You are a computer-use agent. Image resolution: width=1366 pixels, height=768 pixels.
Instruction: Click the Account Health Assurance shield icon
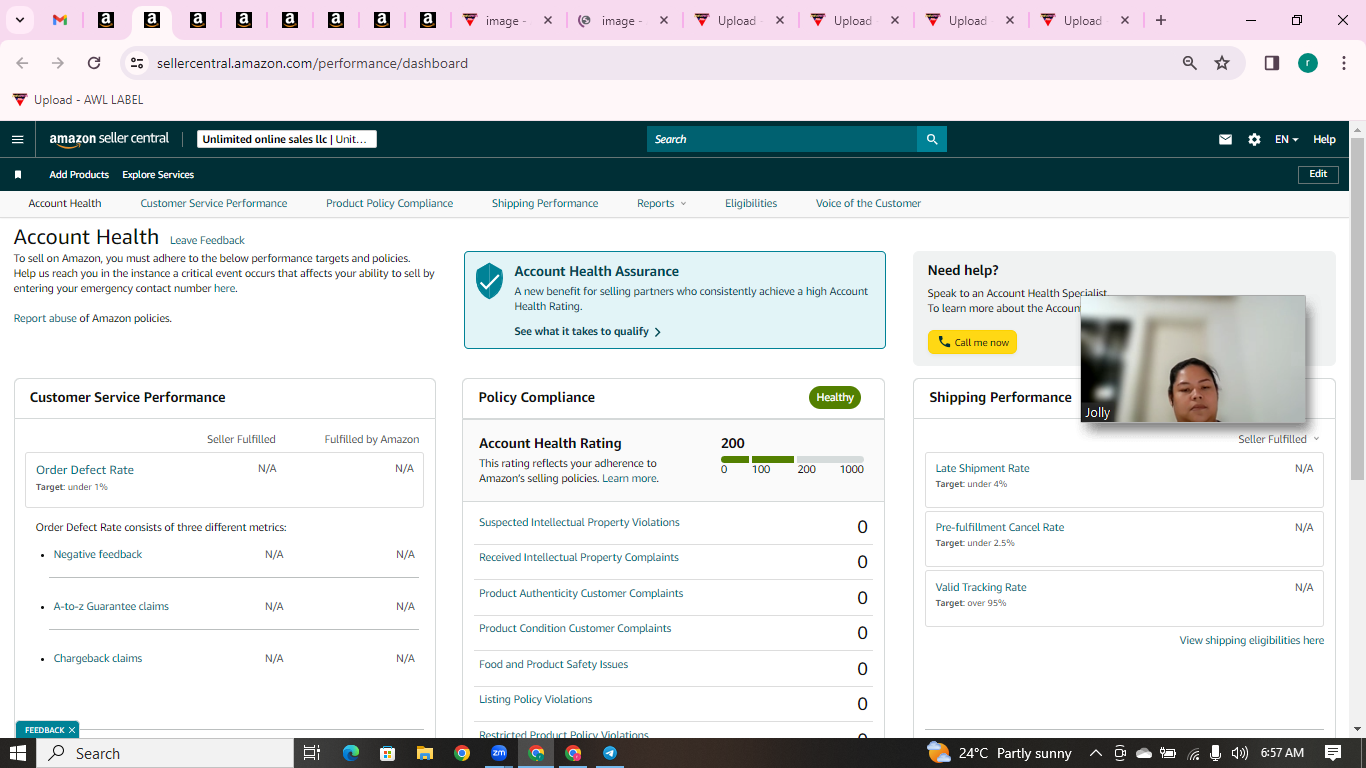click(489, 281)
